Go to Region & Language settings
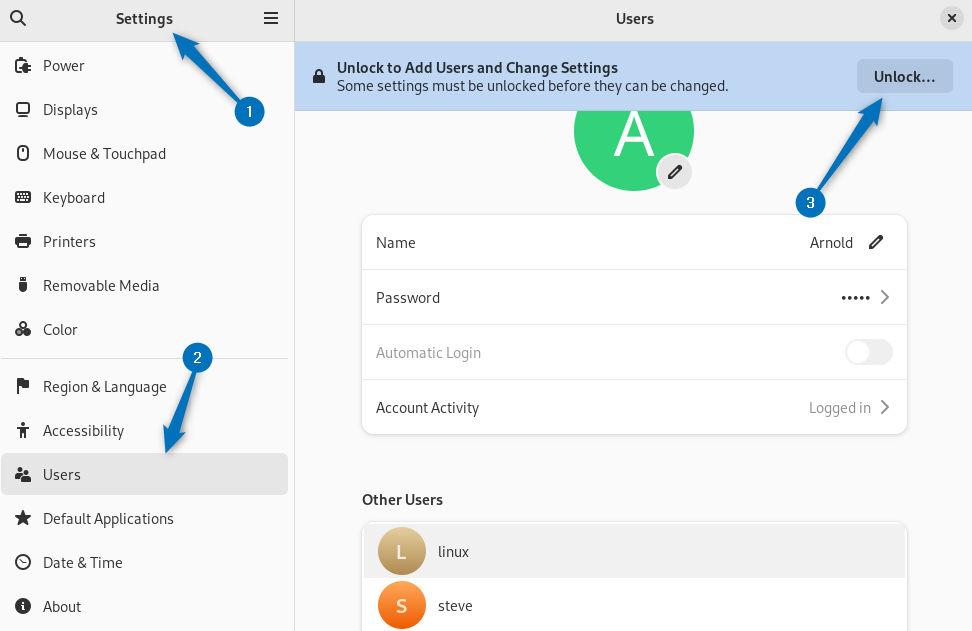Screen dimensions: 972x631 (104, 387)
